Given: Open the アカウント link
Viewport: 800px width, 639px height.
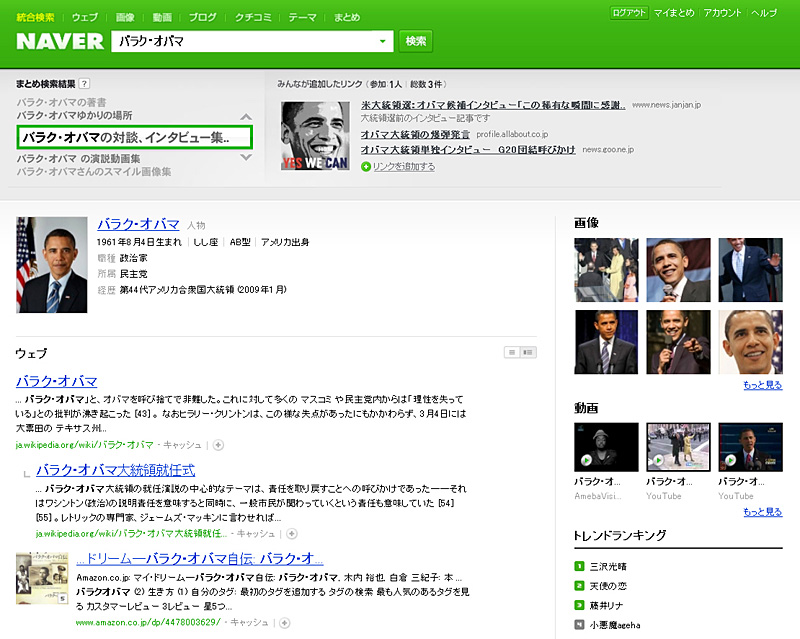Looking at the screenshot, I should 722,13.
